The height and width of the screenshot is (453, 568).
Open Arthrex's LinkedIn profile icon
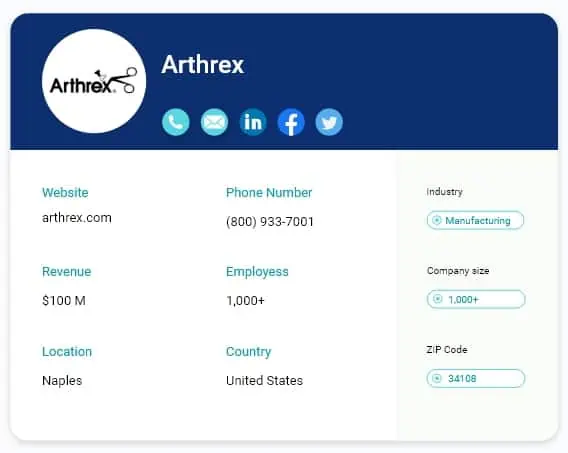[x=253, y=122]
